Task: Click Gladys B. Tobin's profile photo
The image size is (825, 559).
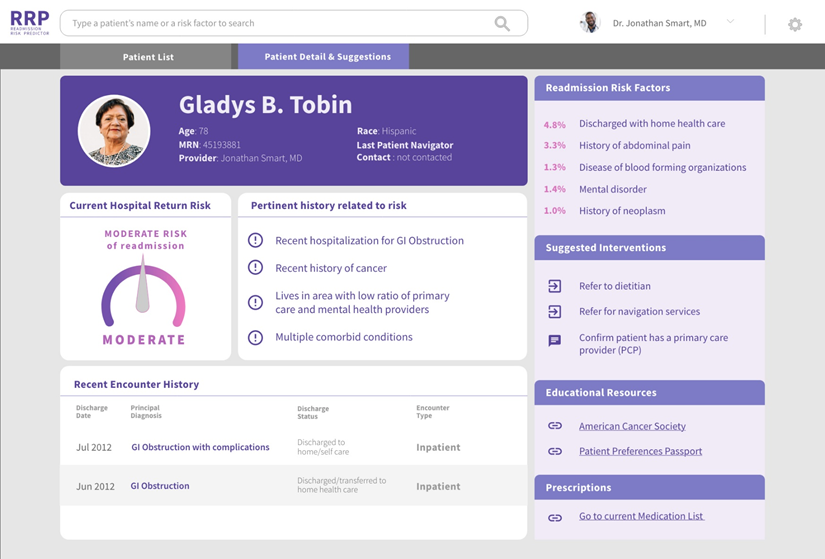Action: tap(114, 131)
